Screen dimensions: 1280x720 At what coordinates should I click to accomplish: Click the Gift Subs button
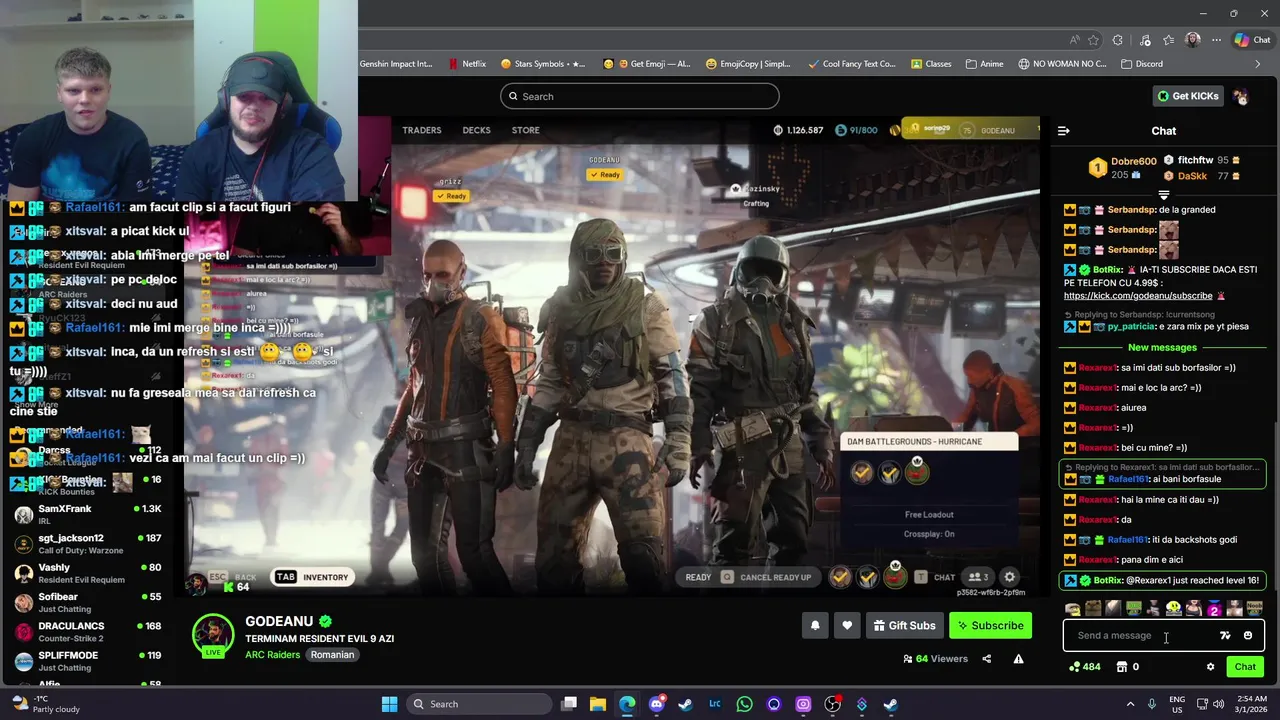(904, 626)
